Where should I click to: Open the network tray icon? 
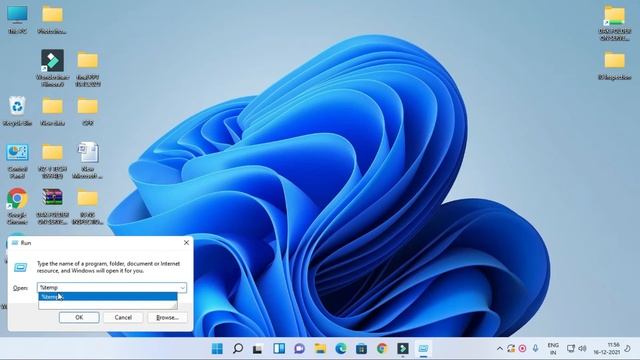click(571, 349)
